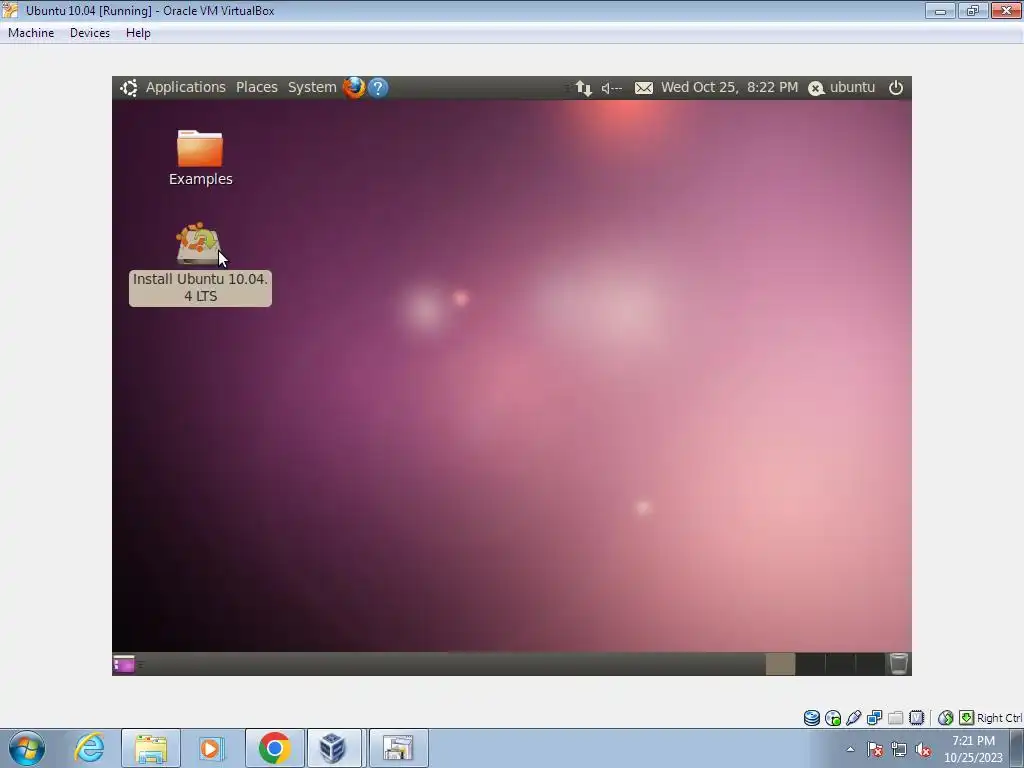Open the Places menu
This screenshot has height=768, width=1024.
point(257,88)
